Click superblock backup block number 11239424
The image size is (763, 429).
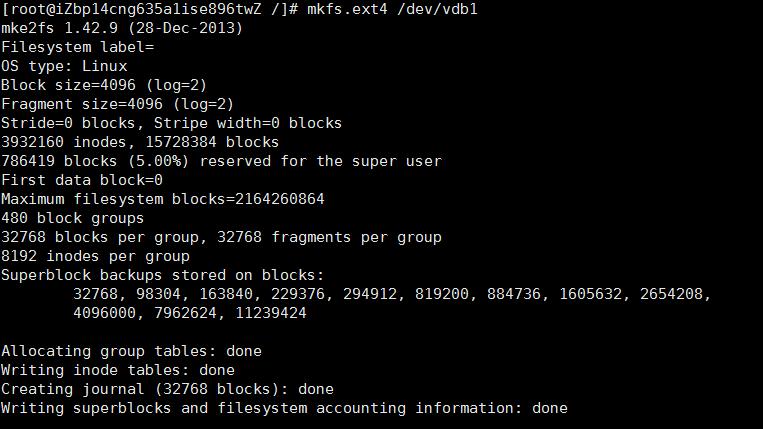pos(271,313)
